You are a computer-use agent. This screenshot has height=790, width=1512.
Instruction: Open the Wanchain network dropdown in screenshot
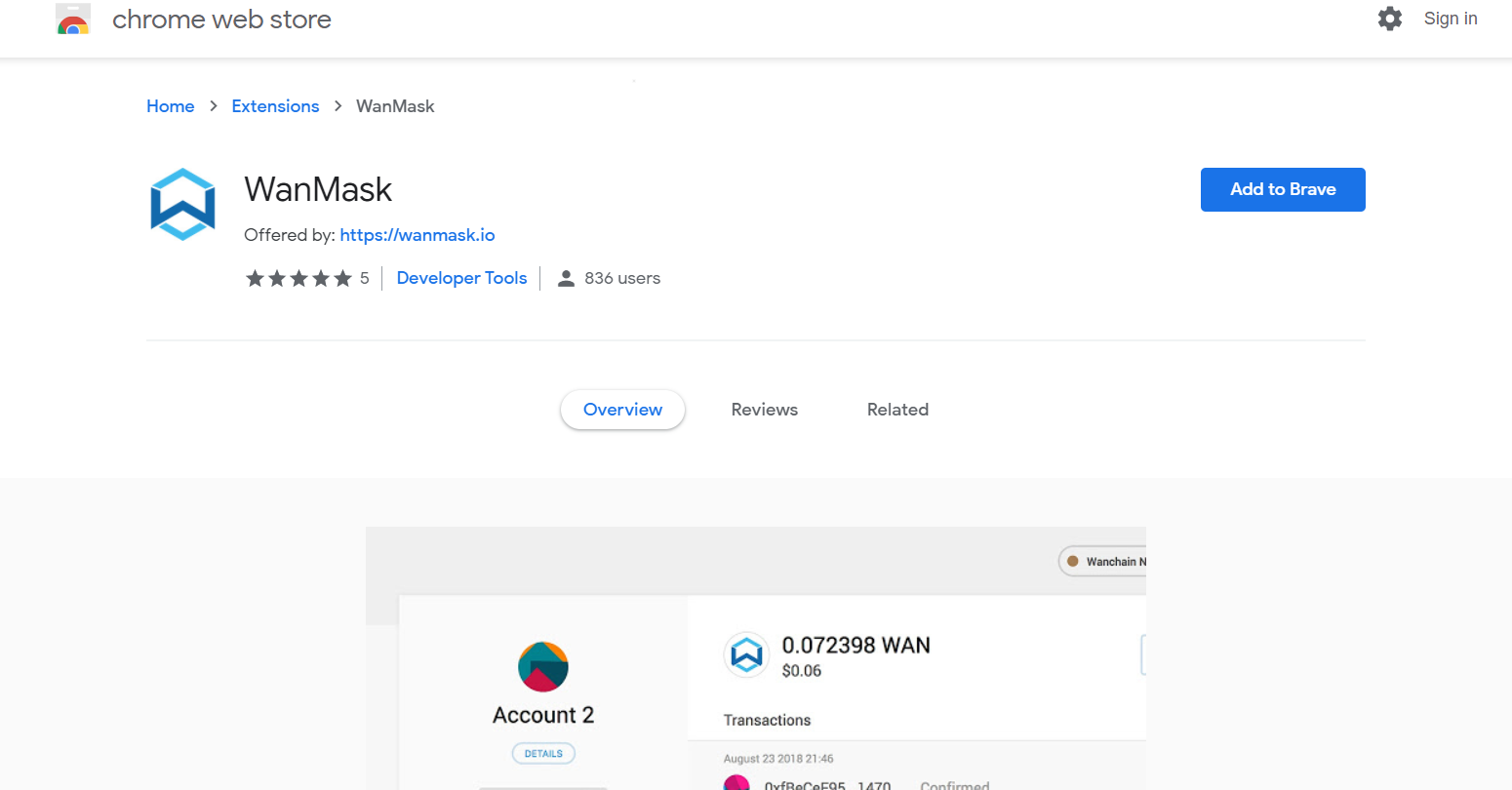coord(1103,561)
